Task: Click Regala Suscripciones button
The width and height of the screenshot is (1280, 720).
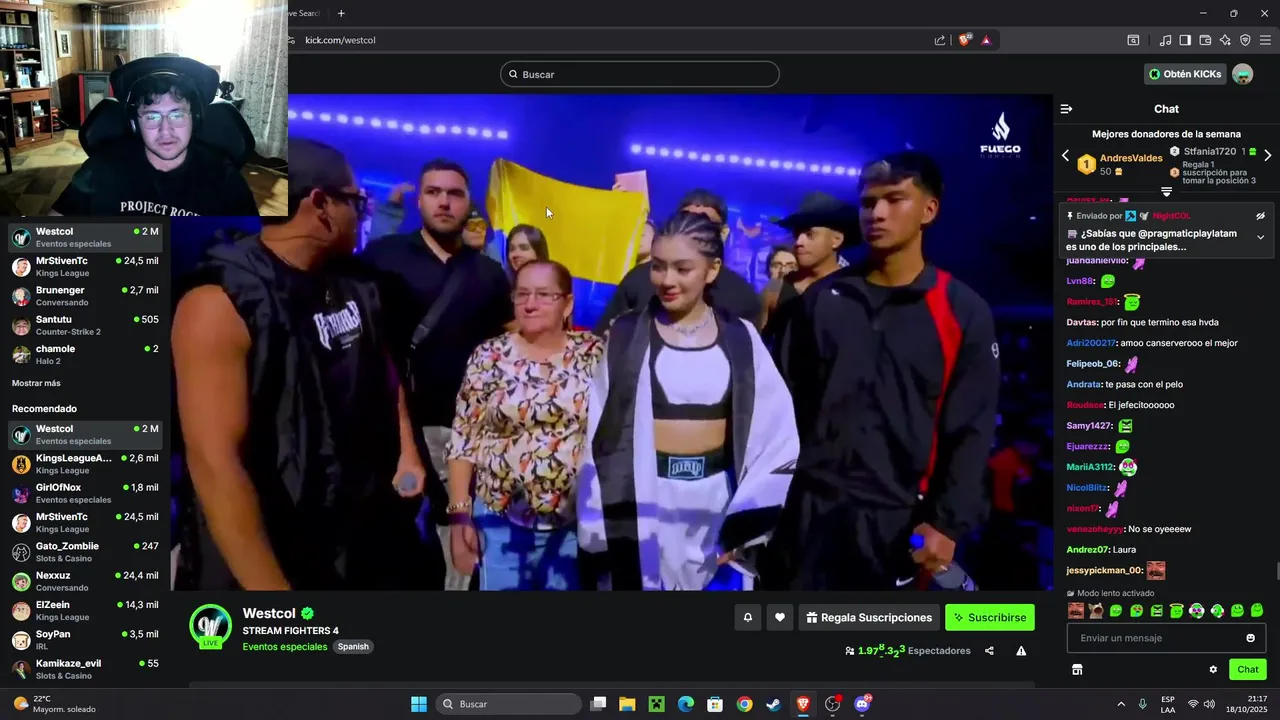Action: click(x=869, y=618)
